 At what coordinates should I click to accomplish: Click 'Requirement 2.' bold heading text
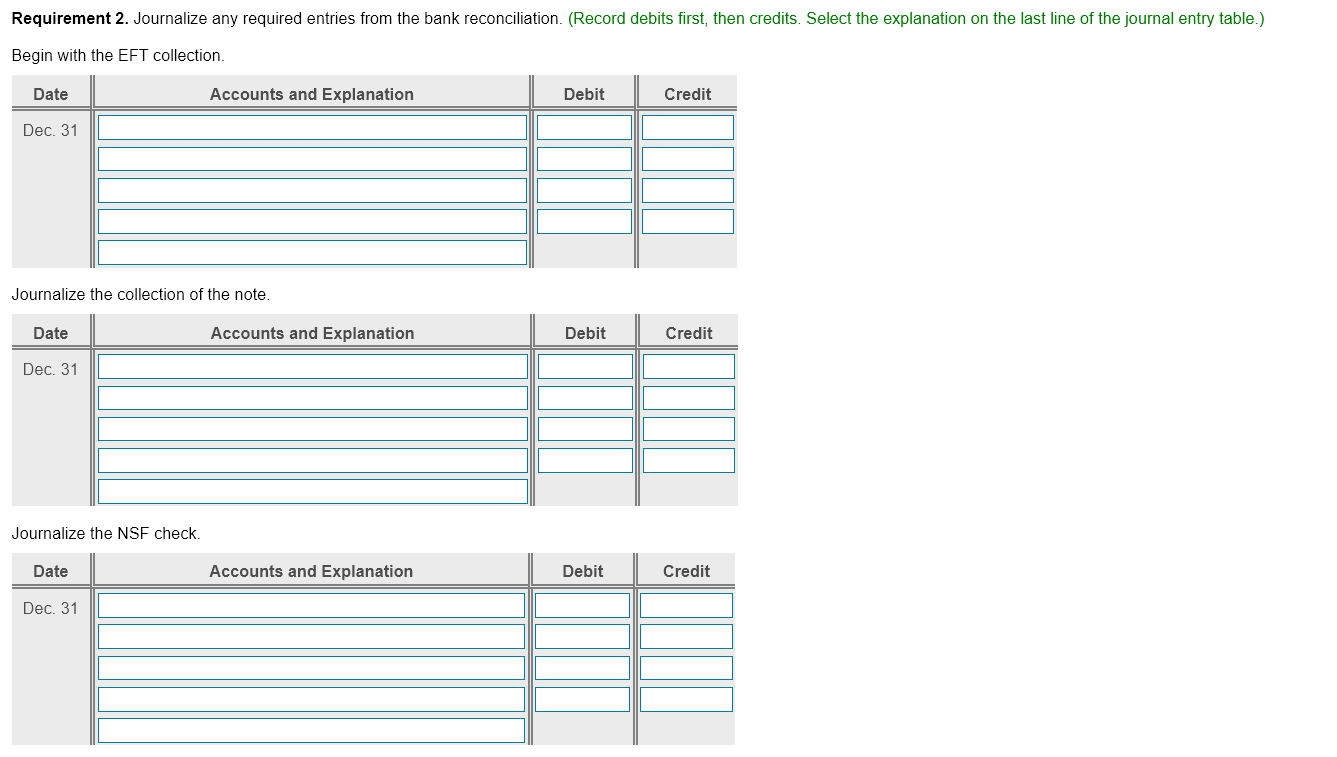coord(70,19)
